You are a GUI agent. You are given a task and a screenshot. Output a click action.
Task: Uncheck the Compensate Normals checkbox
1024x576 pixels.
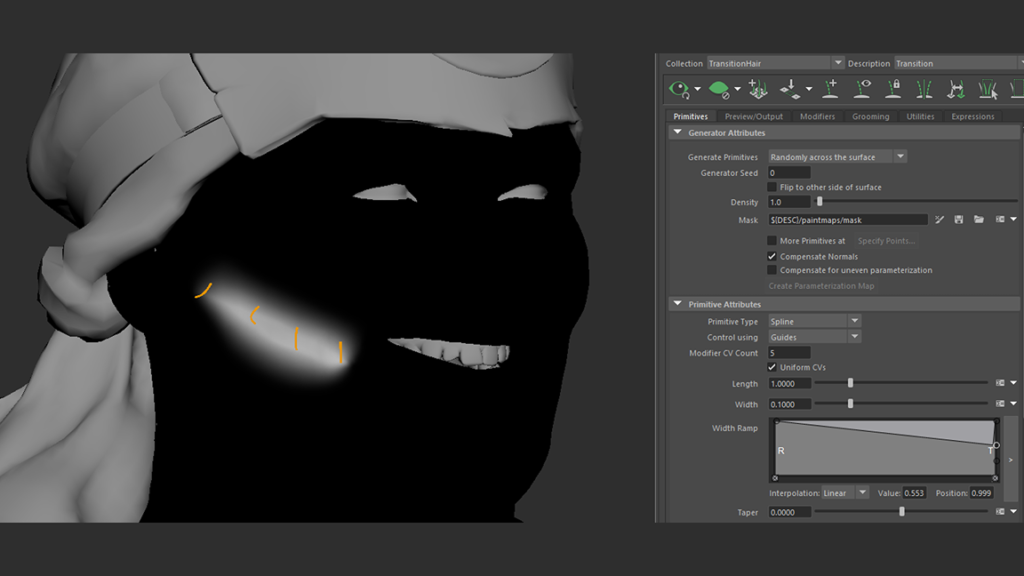[x=772, y=256]
